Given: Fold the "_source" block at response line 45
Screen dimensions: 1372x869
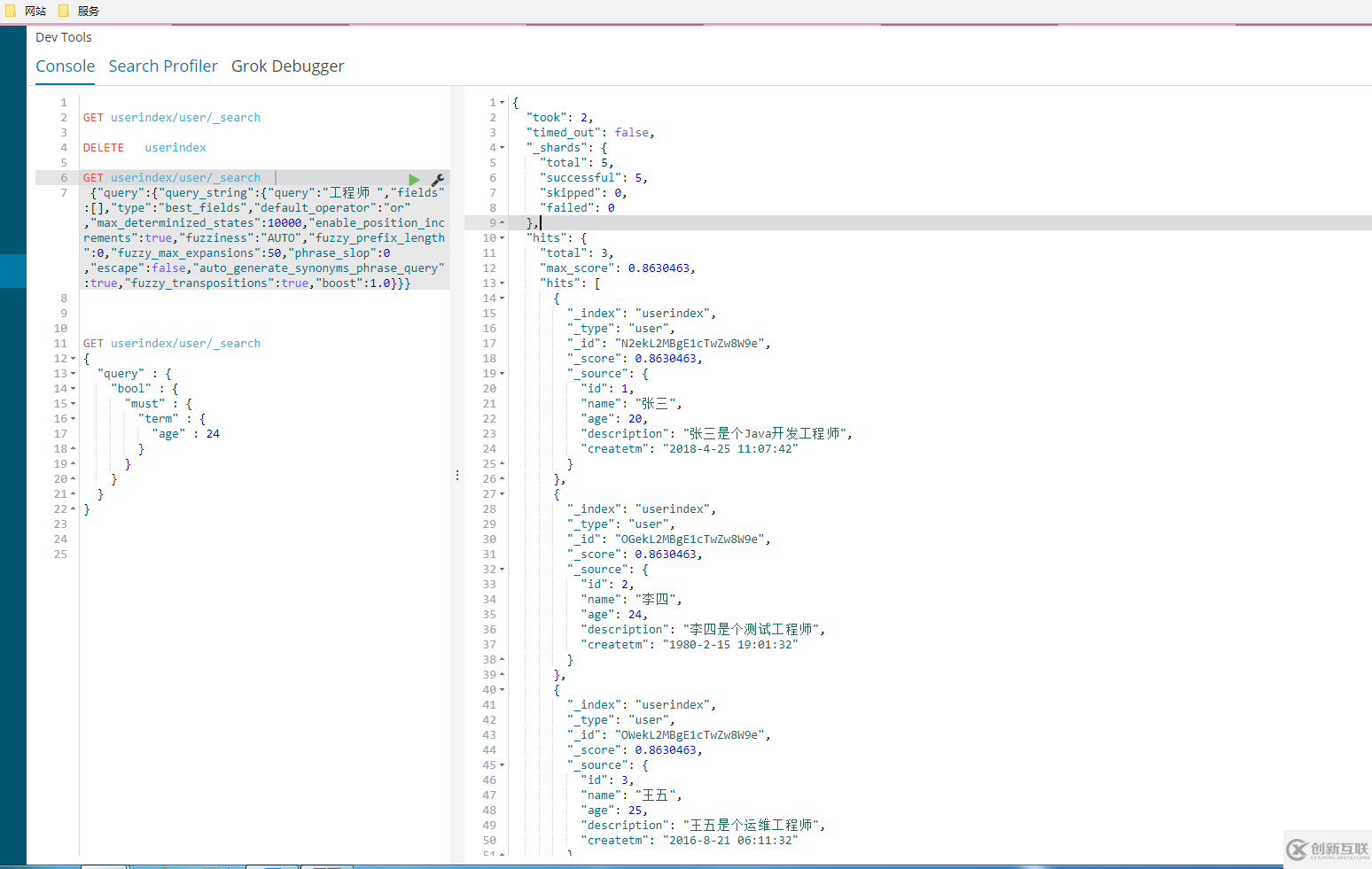Looking at the screenshot, I should tap(502, 765).
